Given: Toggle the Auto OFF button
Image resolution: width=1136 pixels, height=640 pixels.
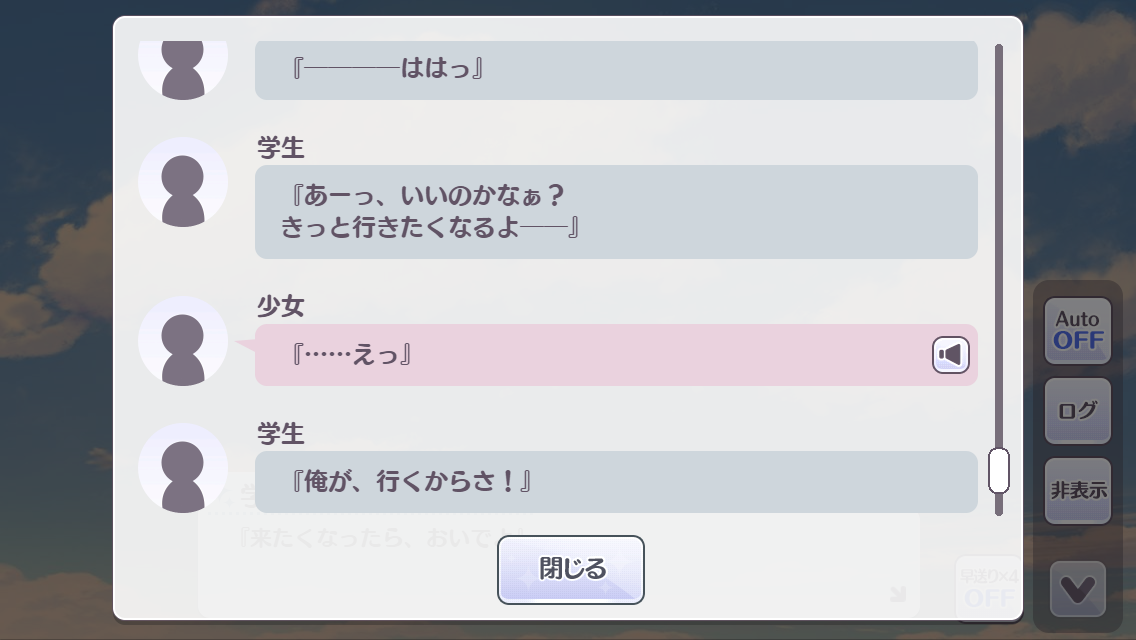Looking at the screenshot, I should (x=1077, y=331).
